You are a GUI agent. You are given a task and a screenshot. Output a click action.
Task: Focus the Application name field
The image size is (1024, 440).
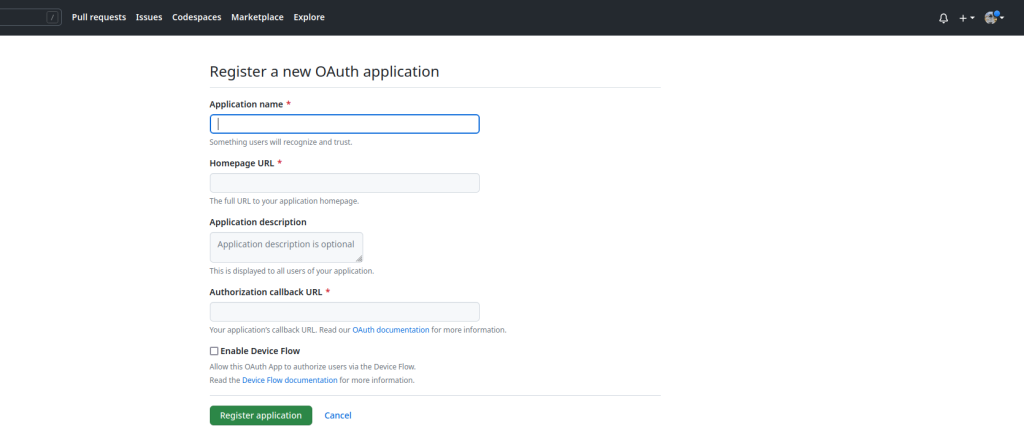[344, 124]
